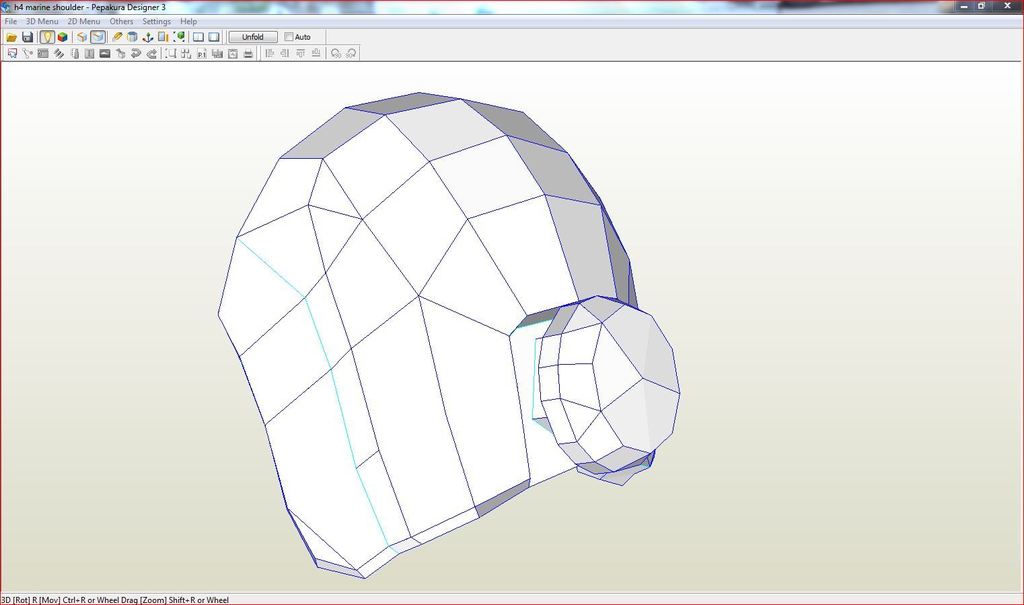Select the pencil edit icon

[x=117, y=37]
